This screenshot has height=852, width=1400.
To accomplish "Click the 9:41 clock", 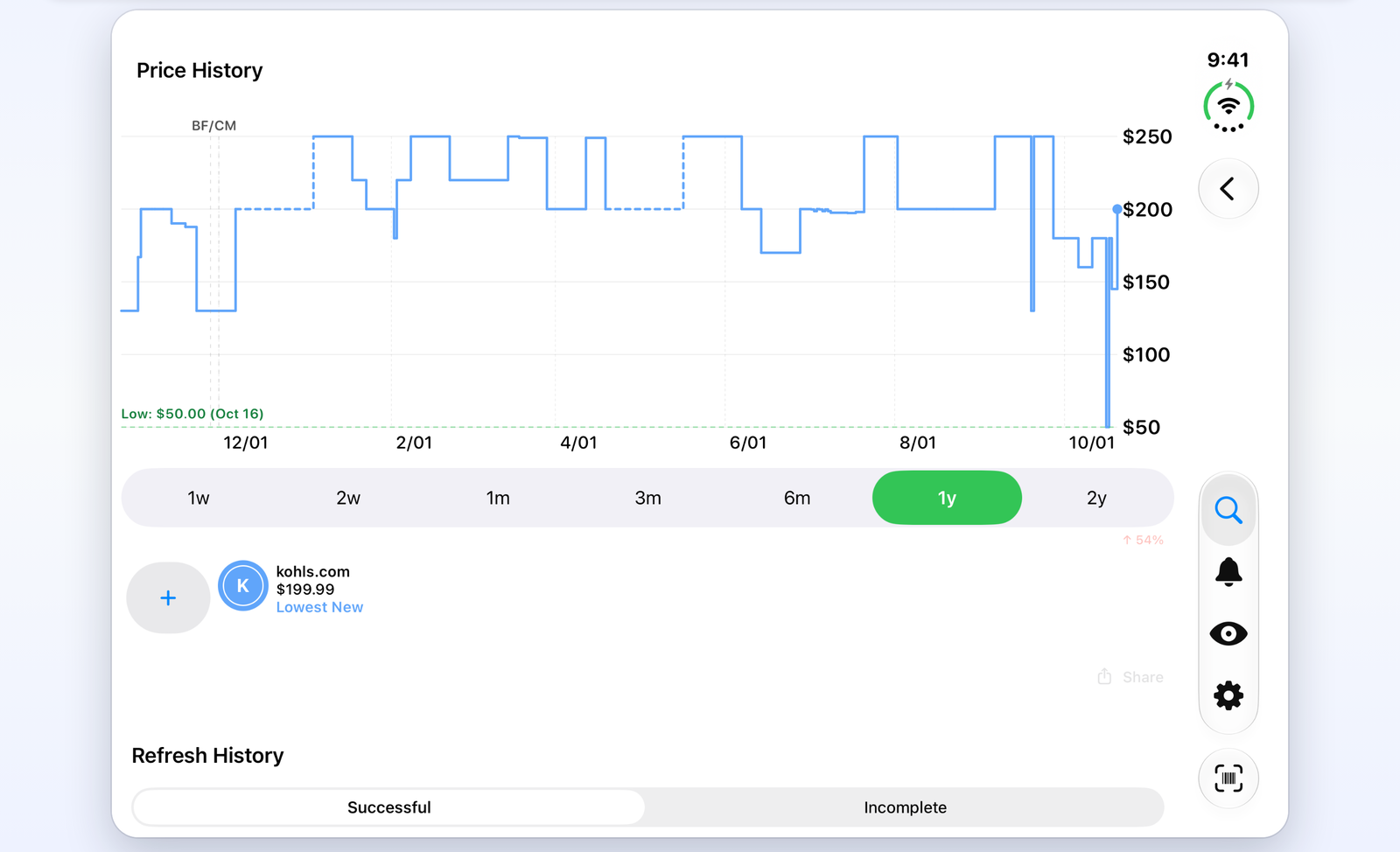I will point(1228,59).
